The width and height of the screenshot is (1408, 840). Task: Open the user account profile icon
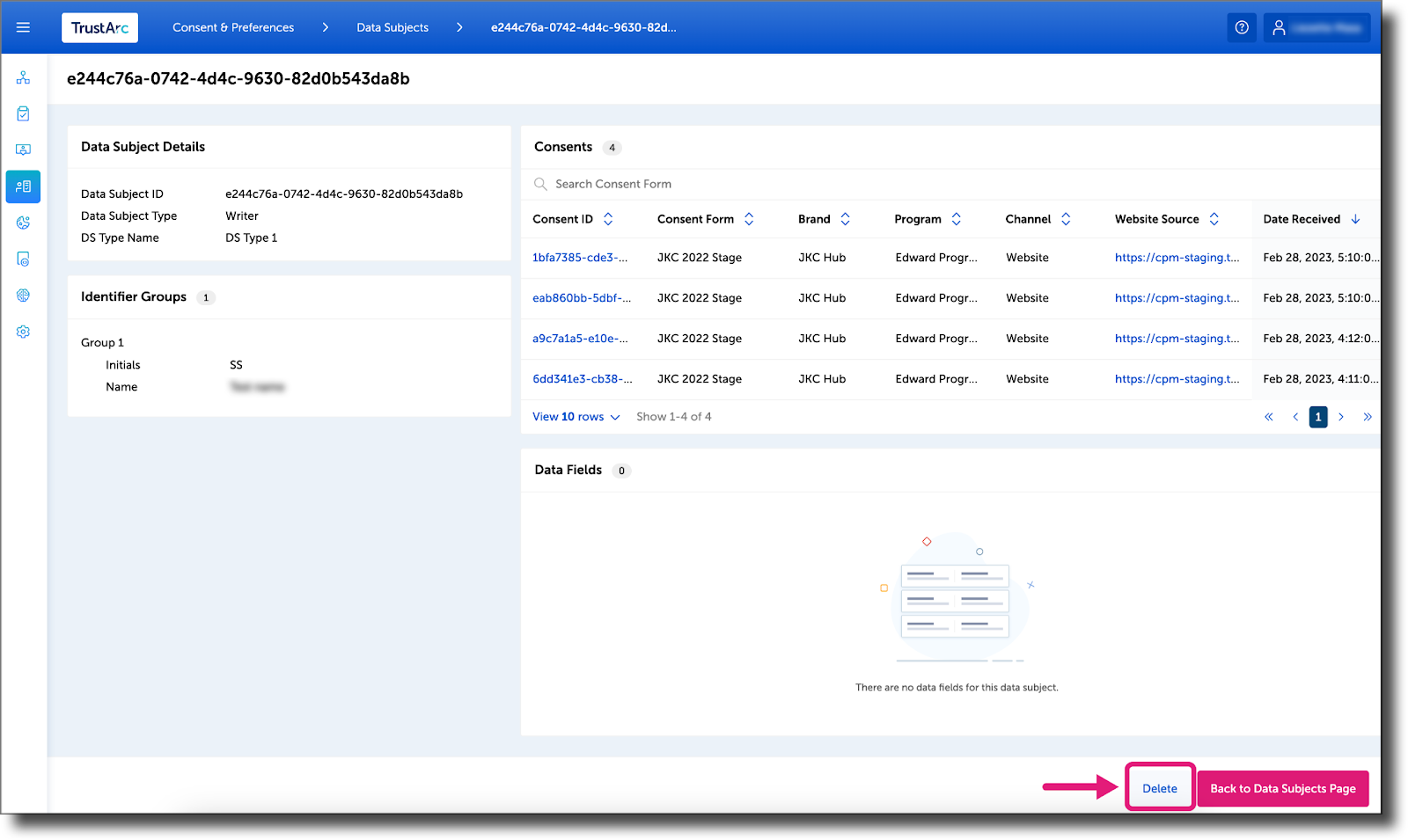[x=1280, y=27]
